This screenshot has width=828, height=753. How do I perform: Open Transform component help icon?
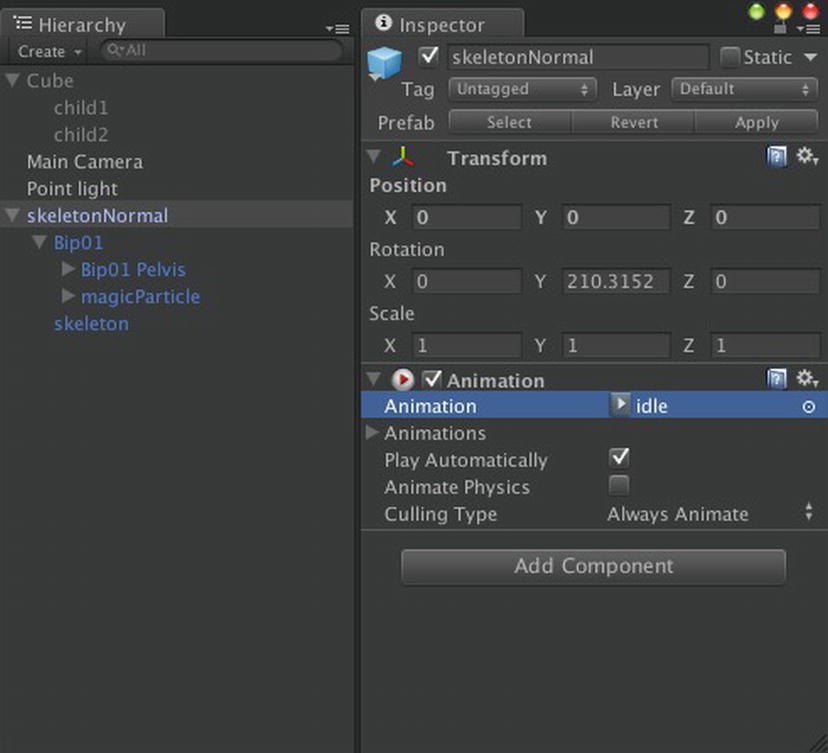pyautogui.click(x=776, y=157)
